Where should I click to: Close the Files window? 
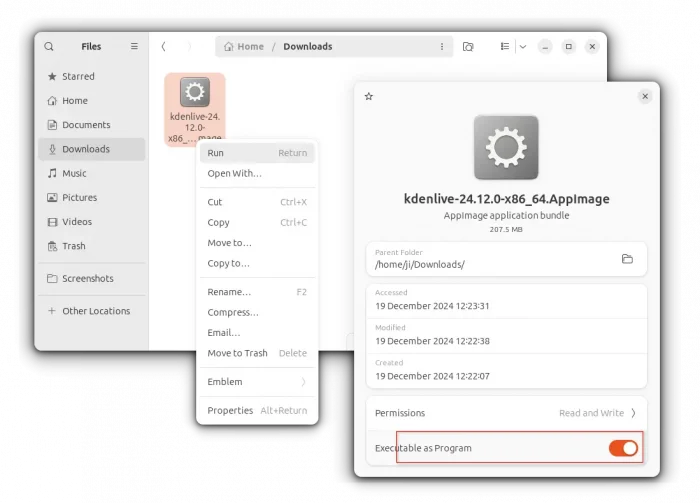click(592, 46)
